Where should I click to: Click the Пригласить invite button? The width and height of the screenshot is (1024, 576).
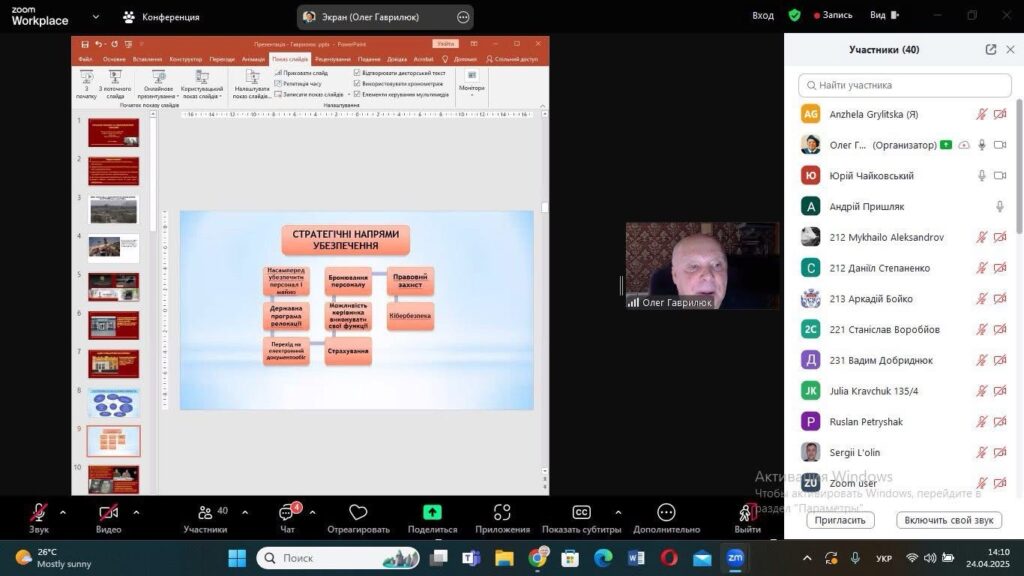point(840,520)
